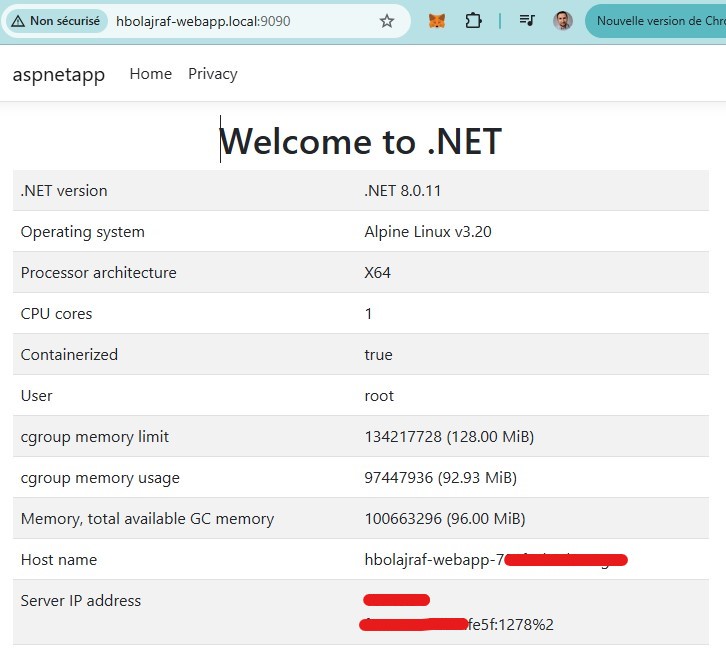The height and width of the screenshot is (655, 726).
Task: Go to the aspnetapp brand link
Action: click(59, 75)
